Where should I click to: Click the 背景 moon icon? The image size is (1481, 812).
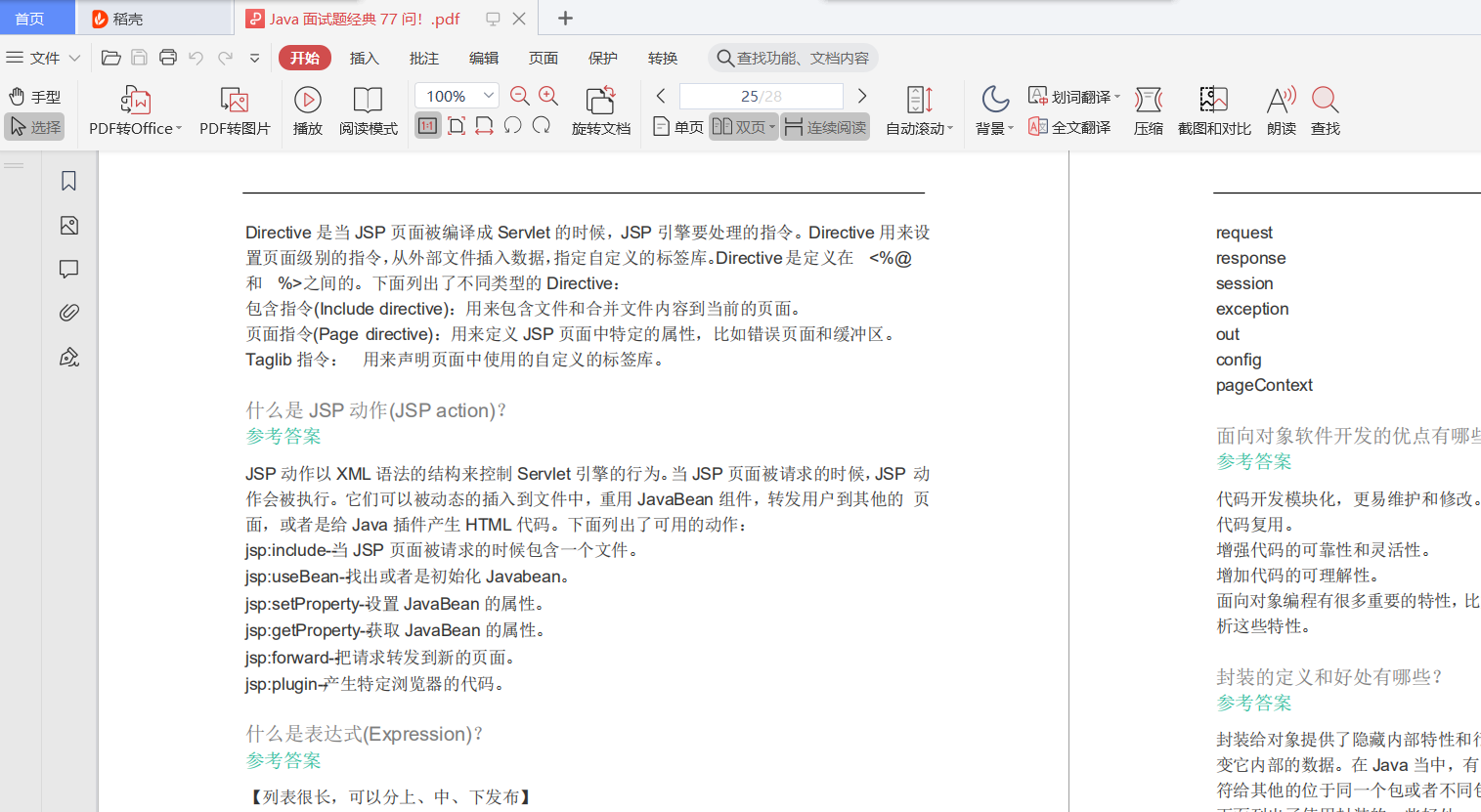click(x=995, y=99)
